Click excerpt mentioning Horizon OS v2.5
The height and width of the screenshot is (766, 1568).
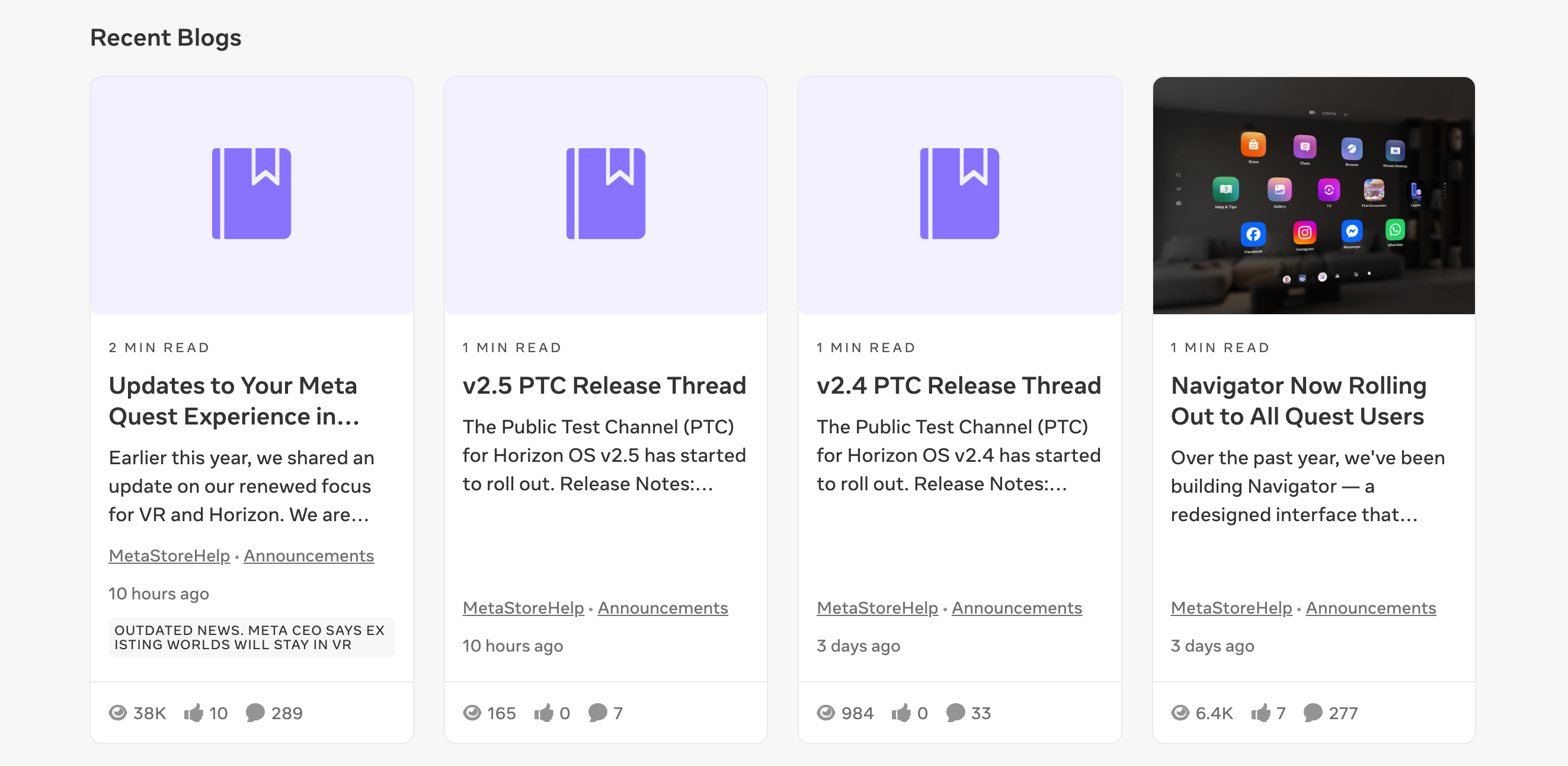click(x=604, y=455)
